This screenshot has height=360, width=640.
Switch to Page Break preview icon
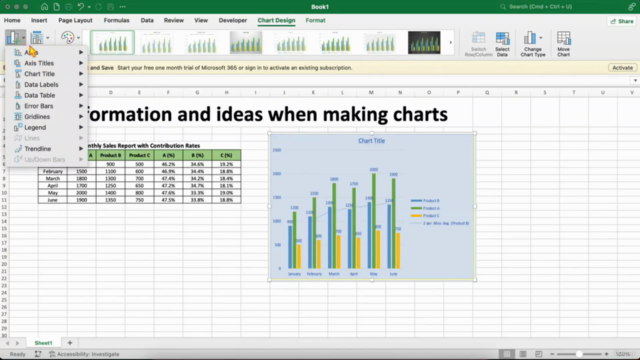tap(538, 354)
